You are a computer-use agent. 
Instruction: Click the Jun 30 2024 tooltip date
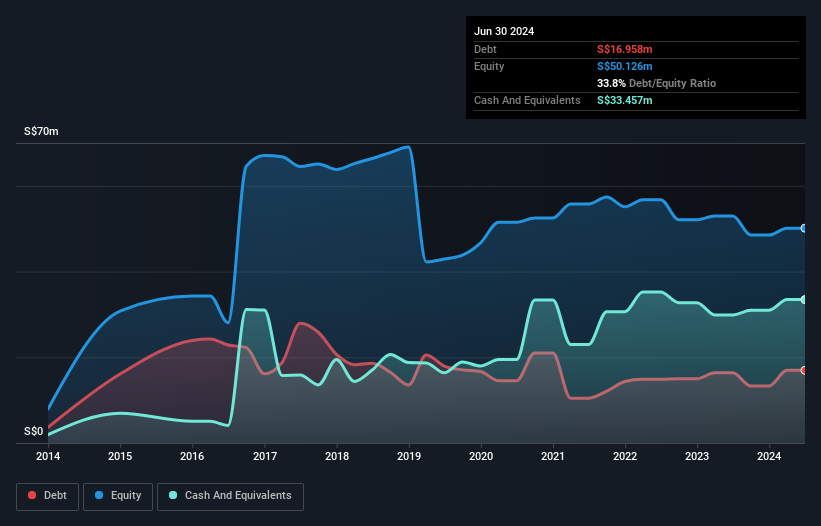(x=504, y=31)
